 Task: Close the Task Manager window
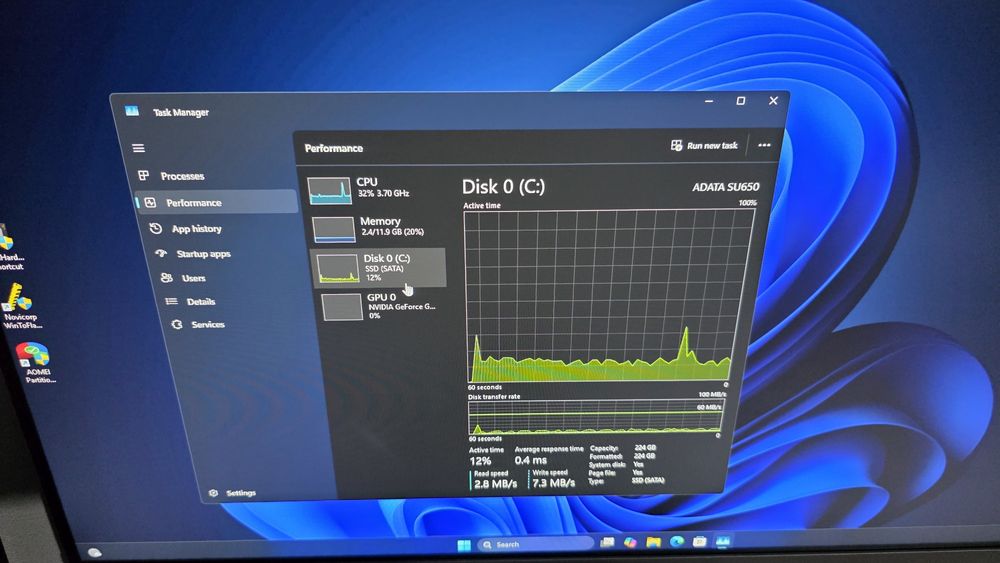click(773, 101)
